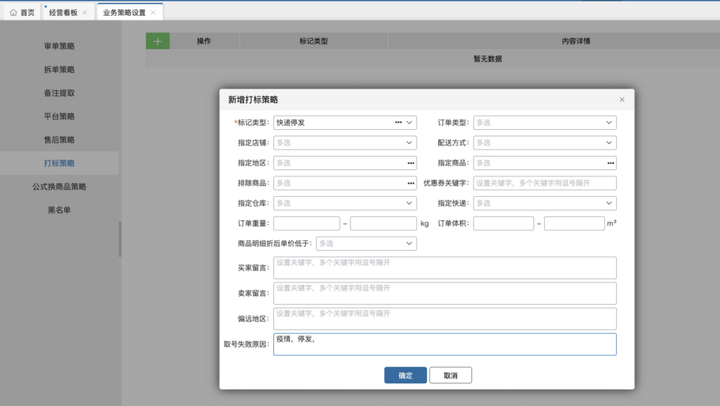720x406 pixels.
Task: Expand the 商品明细折后单价低于 dropdown
Action: click(366, 243)
